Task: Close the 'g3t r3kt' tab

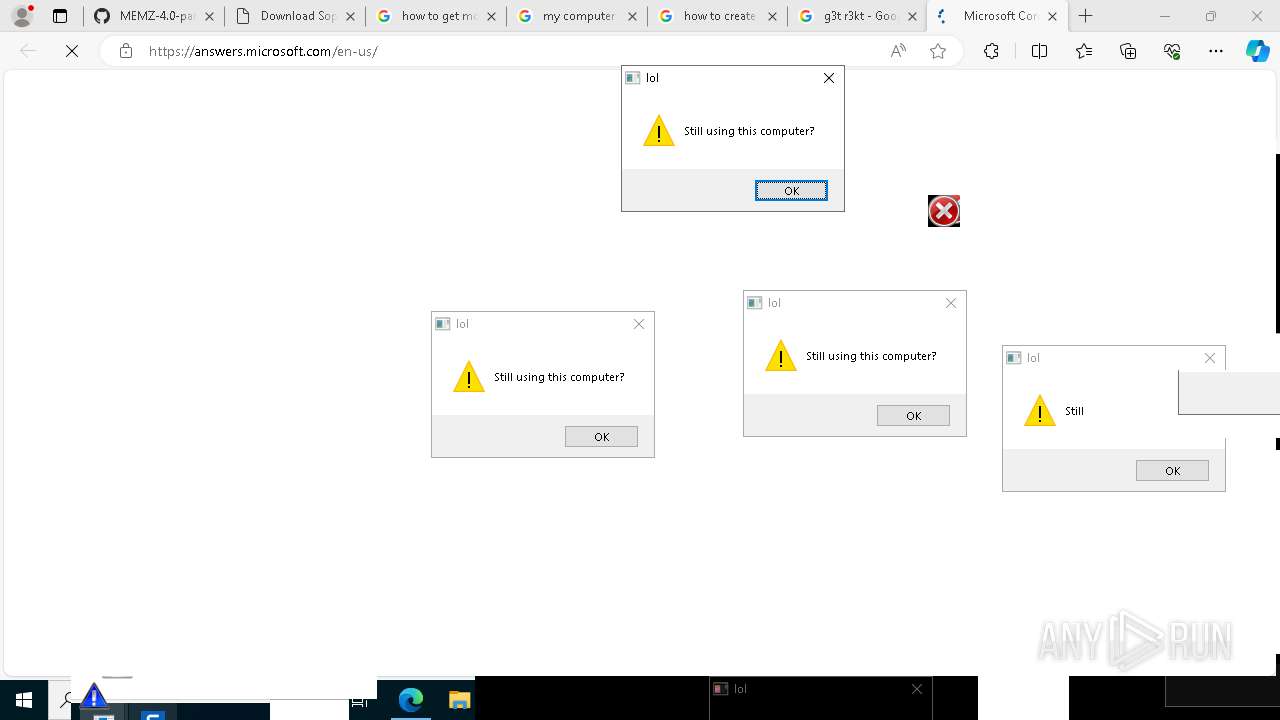Action: coord(912,16)
